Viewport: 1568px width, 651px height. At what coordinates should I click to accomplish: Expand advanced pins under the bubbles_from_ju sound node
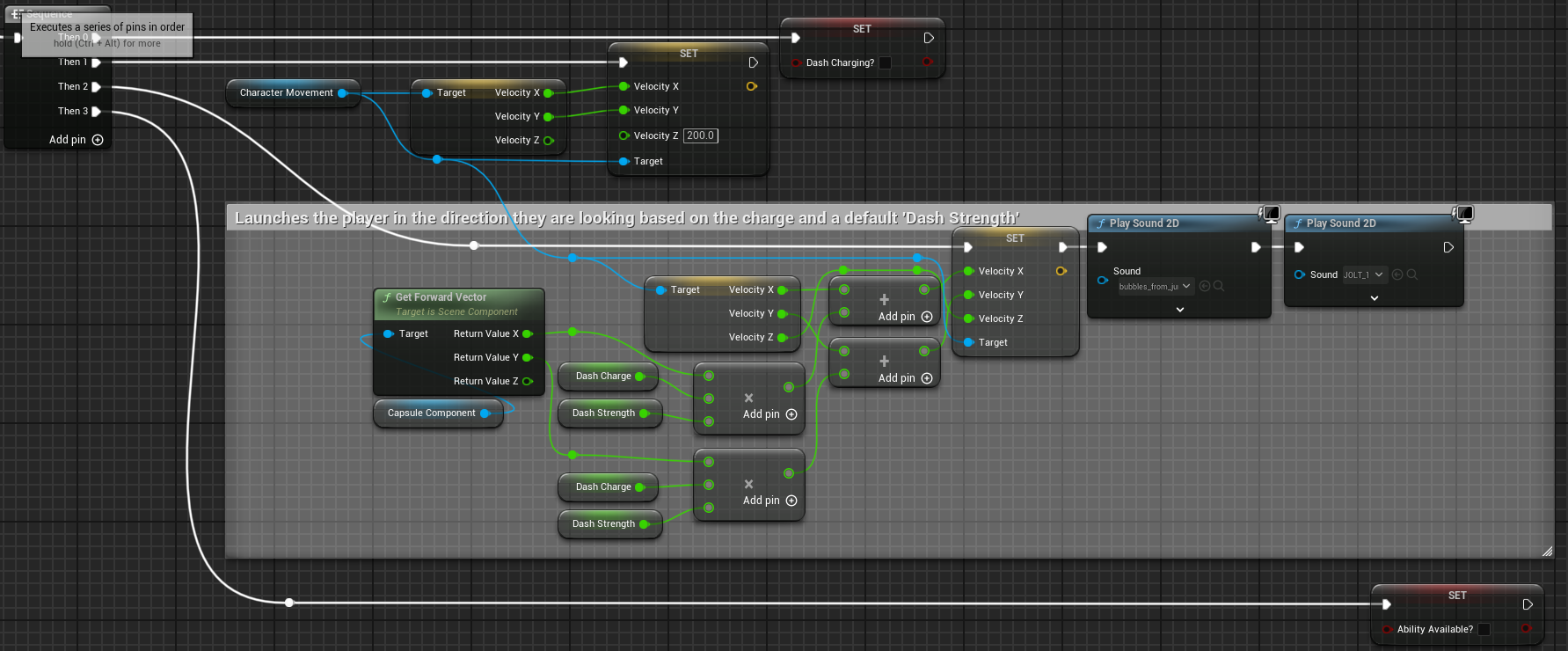(x=1180, y=310)
